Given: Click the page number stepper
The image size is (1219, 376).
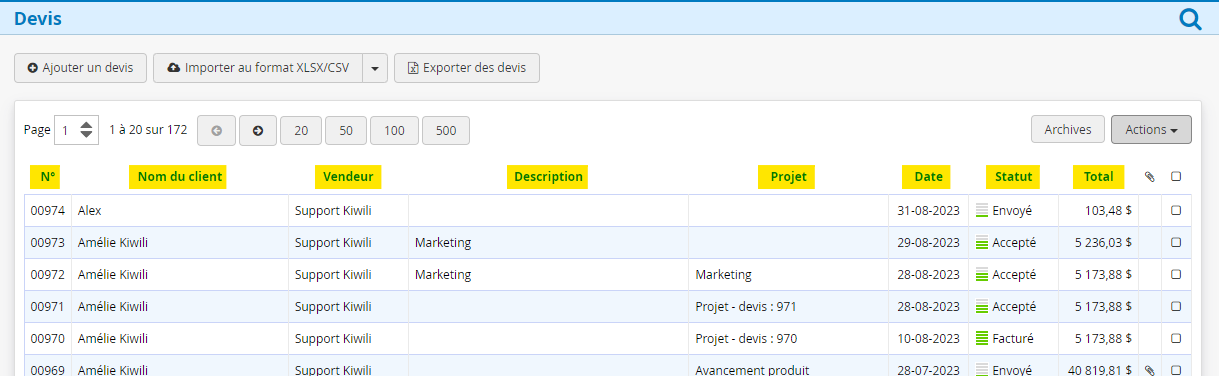Looking at the screenshot, I should [x=87, y=130].
